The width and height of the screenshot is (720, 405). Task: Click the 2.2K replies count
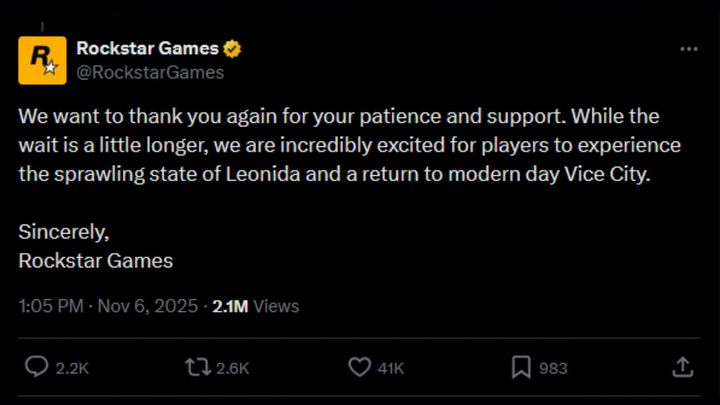[x=71, y=368]
